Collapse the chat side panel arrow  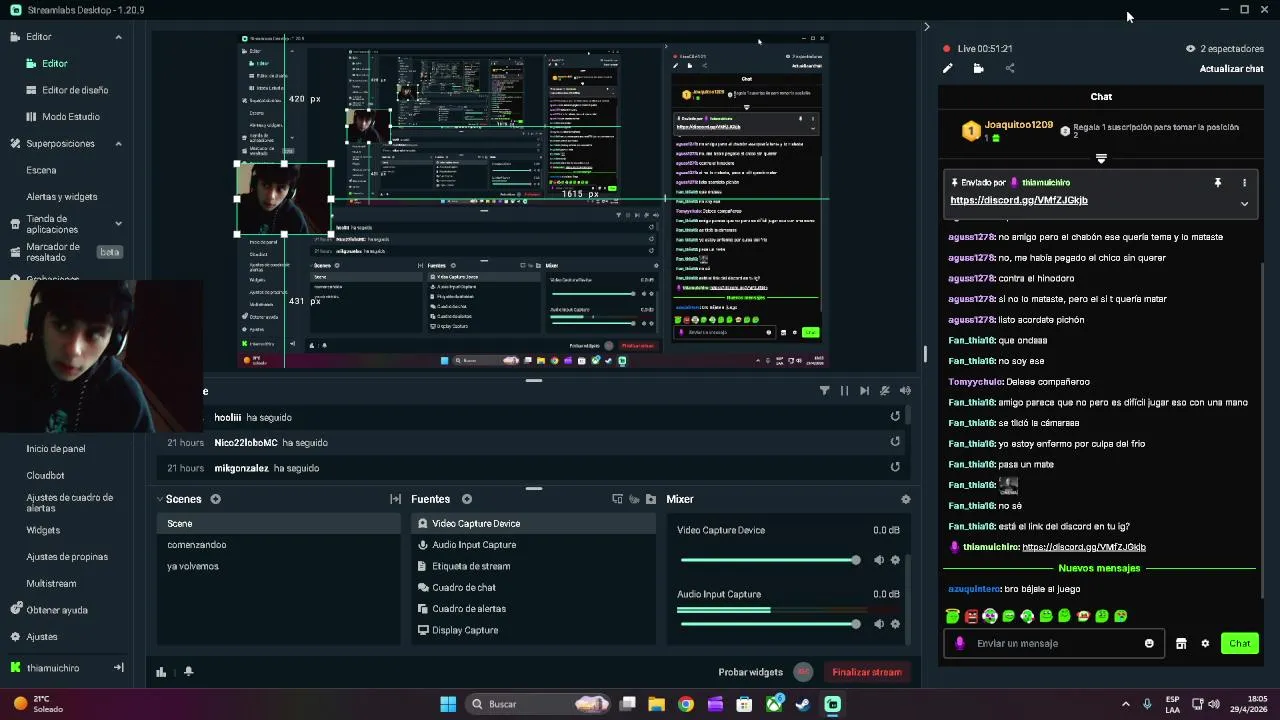click(x=926, y=27)
